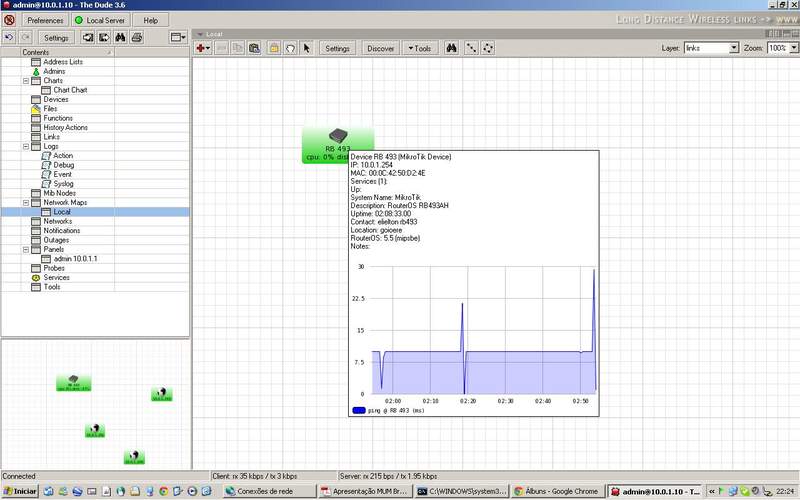Viewport: 800px width, 500px height.
Task: Select Files in Contents tree
Action: click(50, 109)
